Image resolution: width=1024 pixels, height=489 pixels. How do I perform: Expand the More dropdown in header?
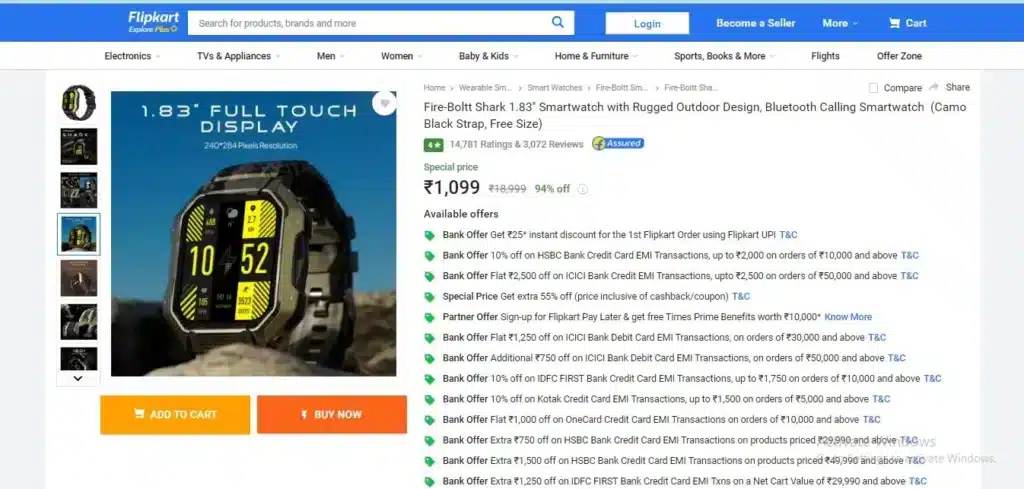(840, 23)
